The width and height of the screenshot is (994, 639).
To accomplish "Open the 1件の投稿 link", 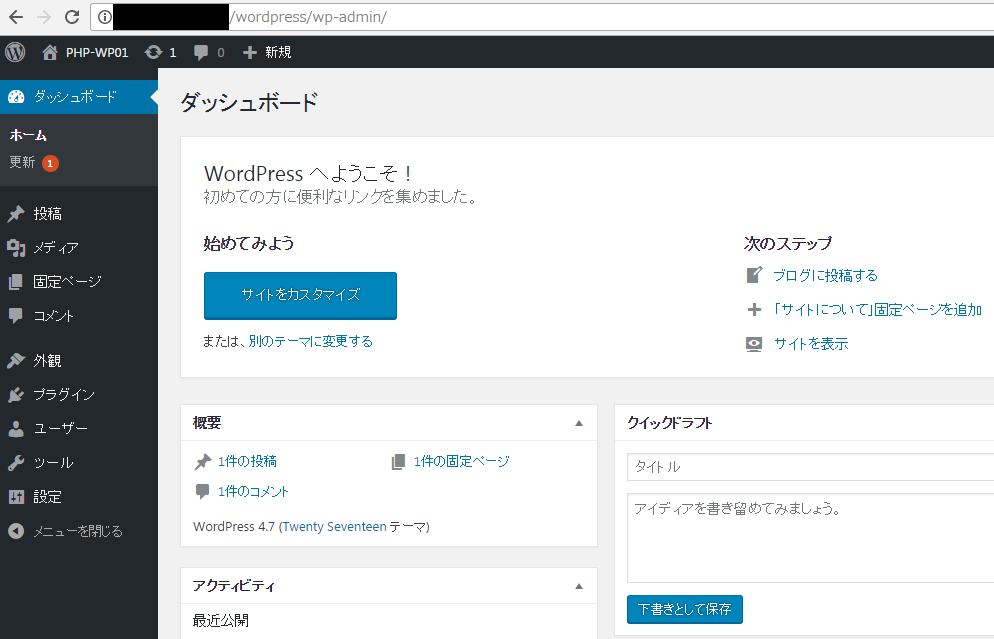I will [x=247, y=462].
